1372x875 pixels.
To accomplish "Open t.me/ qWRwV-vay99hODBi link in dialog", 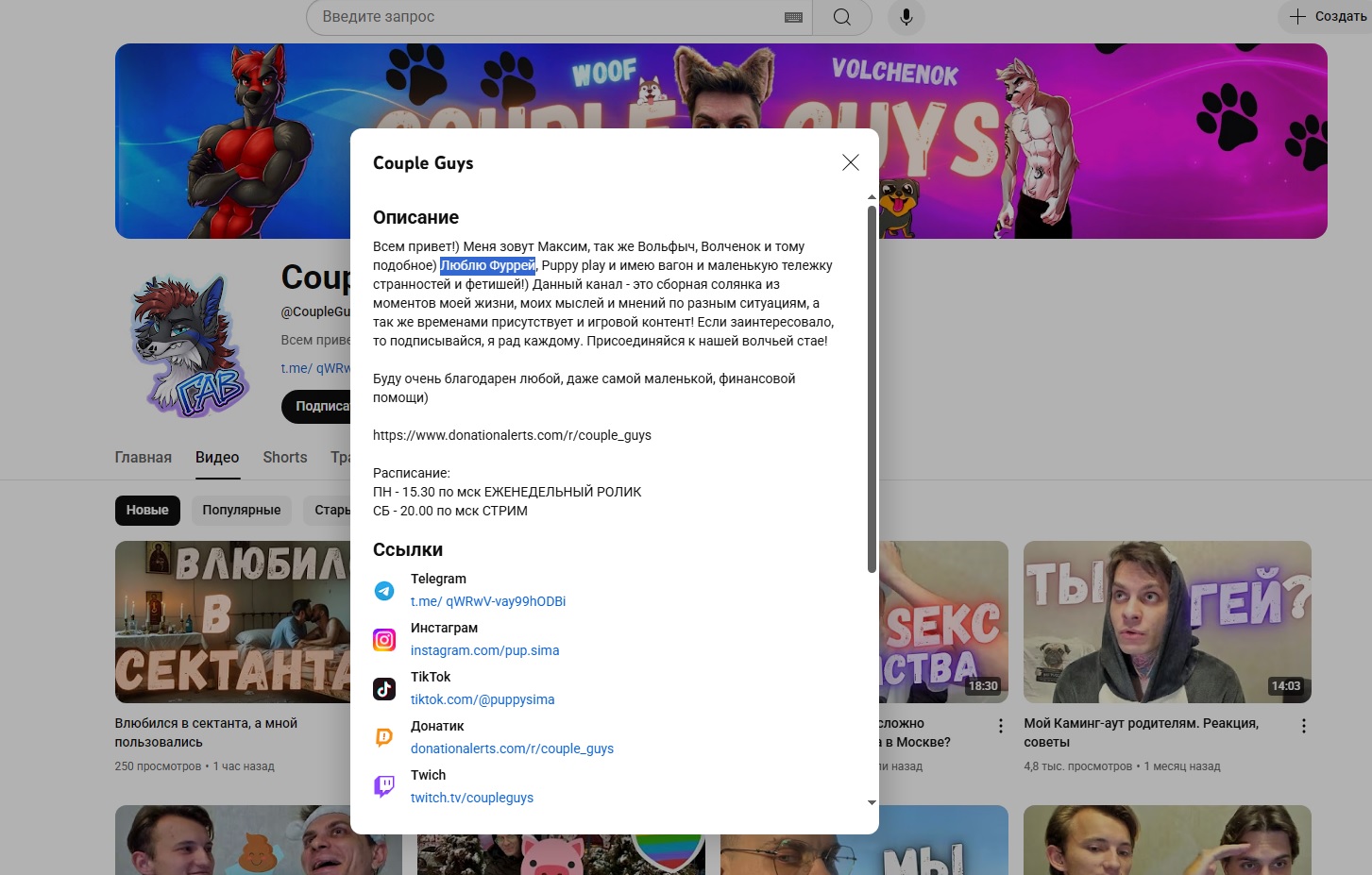I will (x=488, y=601).
